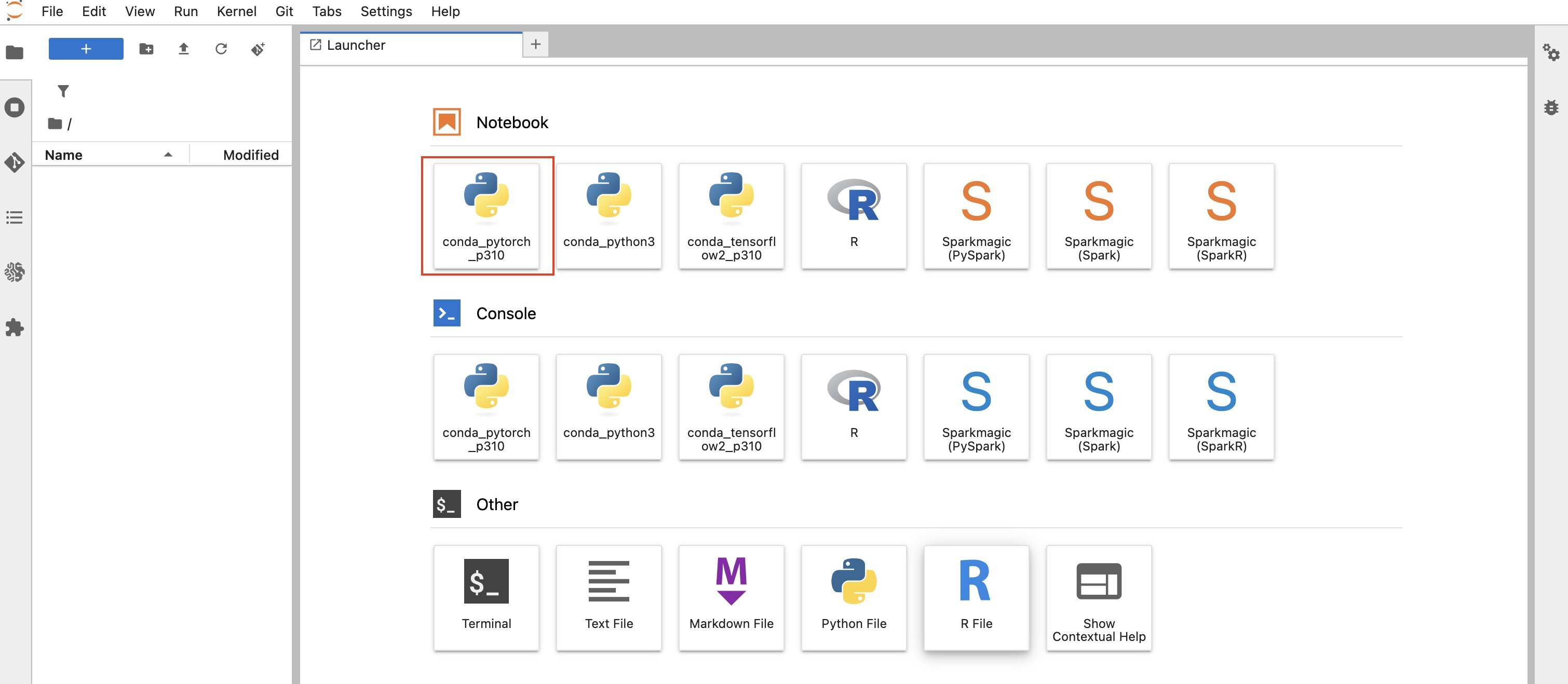Click the Upload Files icon
This screenshot has height=684, width=1568.
coord(183,49)
